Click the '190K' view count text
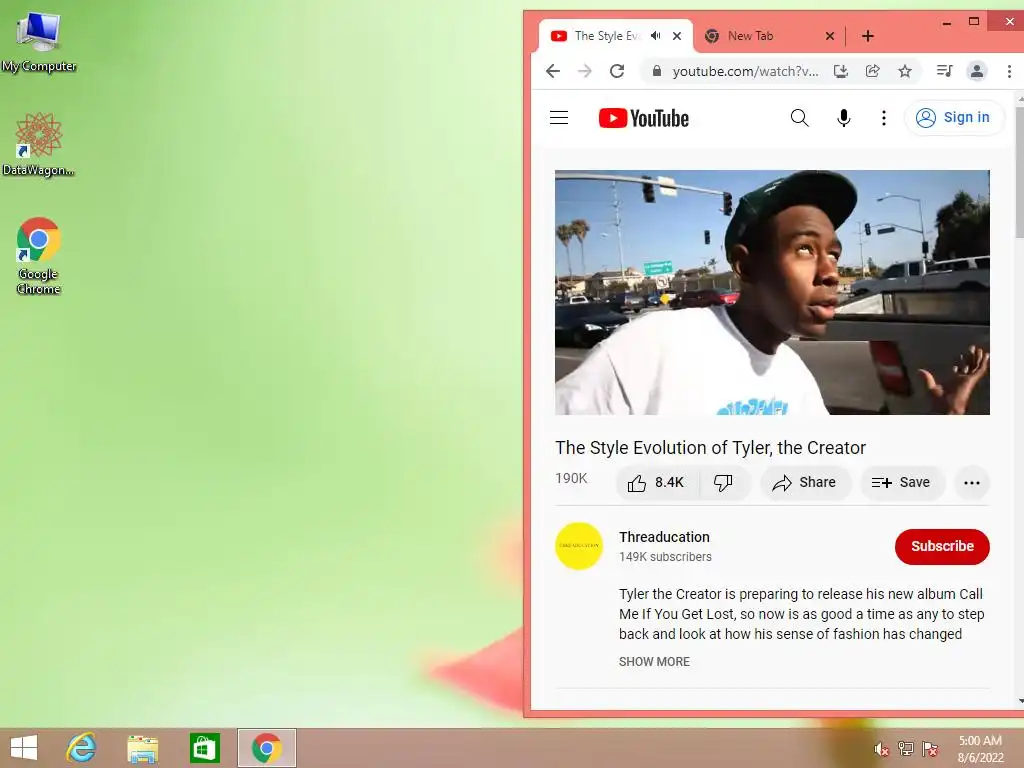The image size is (1024, 768). [571, 478]
